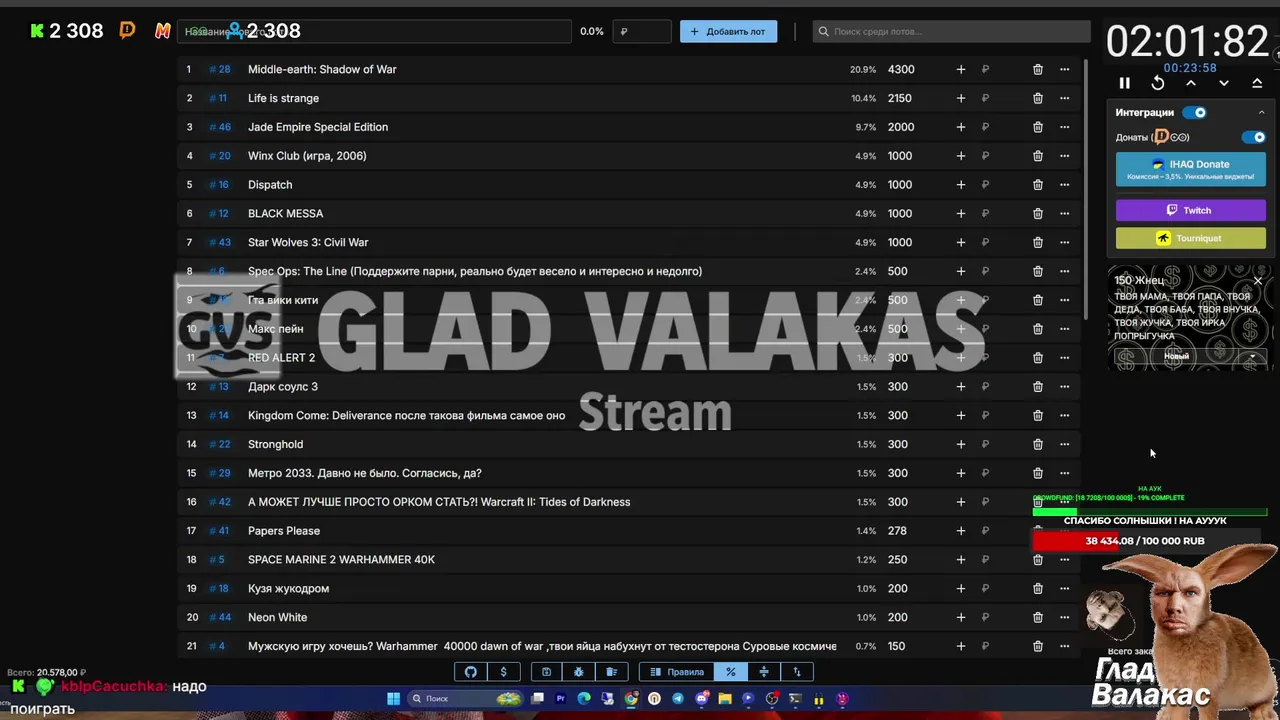Delete the Stronghold lot
Image resolution: width=1280 pixels, height=720 pixels.
click(1038, 444)
